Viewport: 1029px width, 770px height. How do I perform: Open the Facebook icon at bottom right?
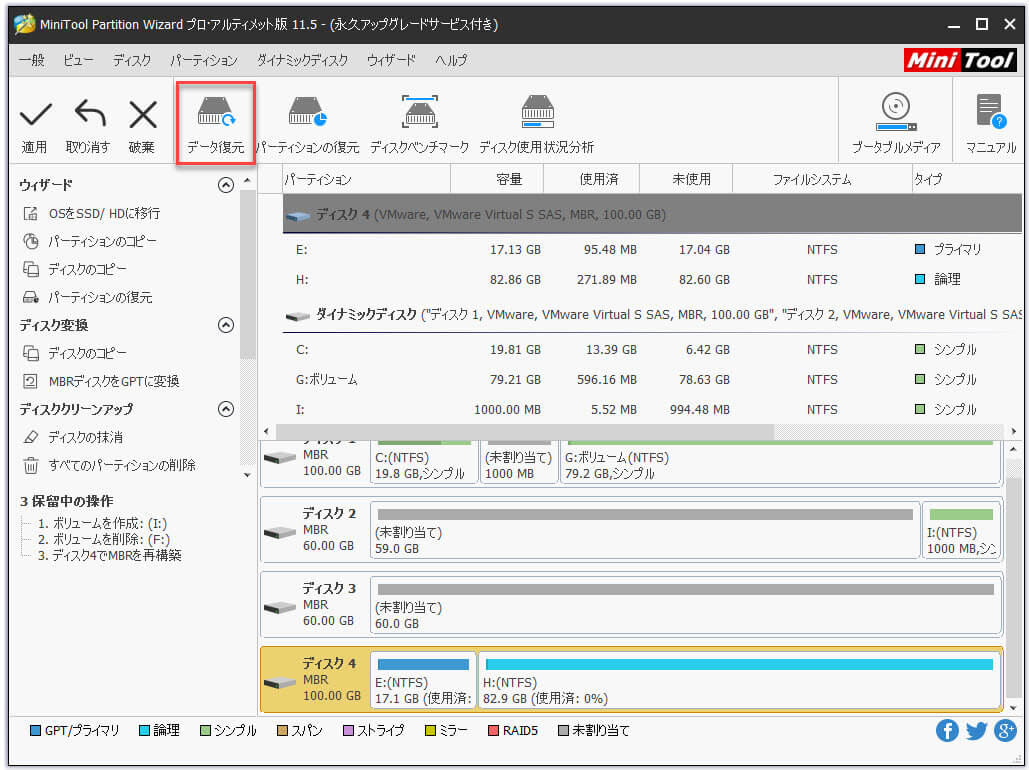pyautogui.click(x=947, y=730)
